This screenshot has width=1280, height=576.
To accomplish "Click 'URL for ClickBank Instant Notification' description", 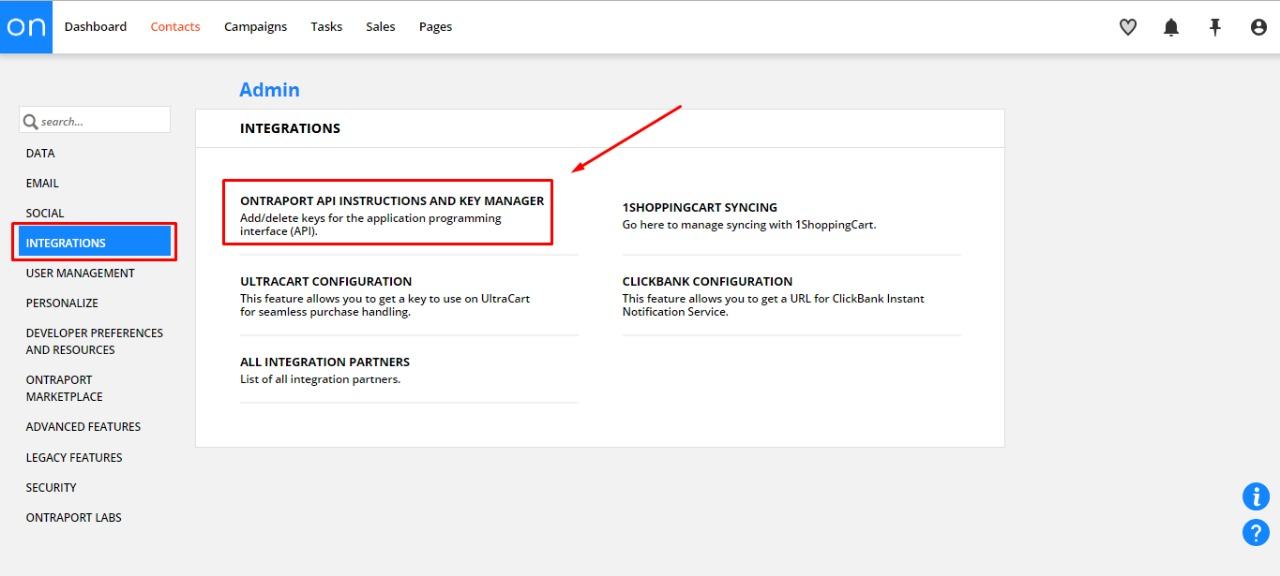I will tap(773, 305).
